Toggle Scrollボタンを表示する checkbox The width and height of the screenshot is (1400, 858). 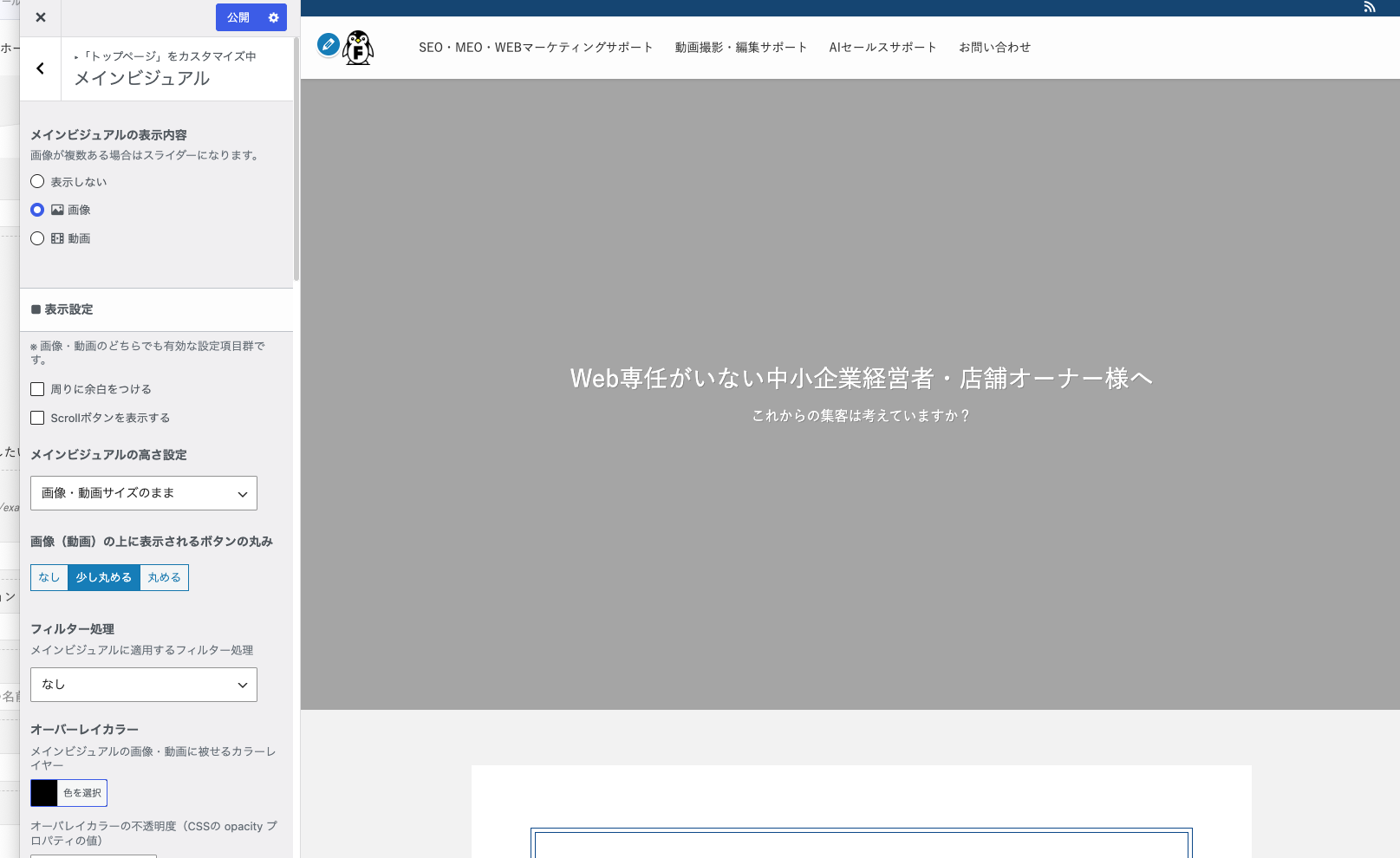37,418
